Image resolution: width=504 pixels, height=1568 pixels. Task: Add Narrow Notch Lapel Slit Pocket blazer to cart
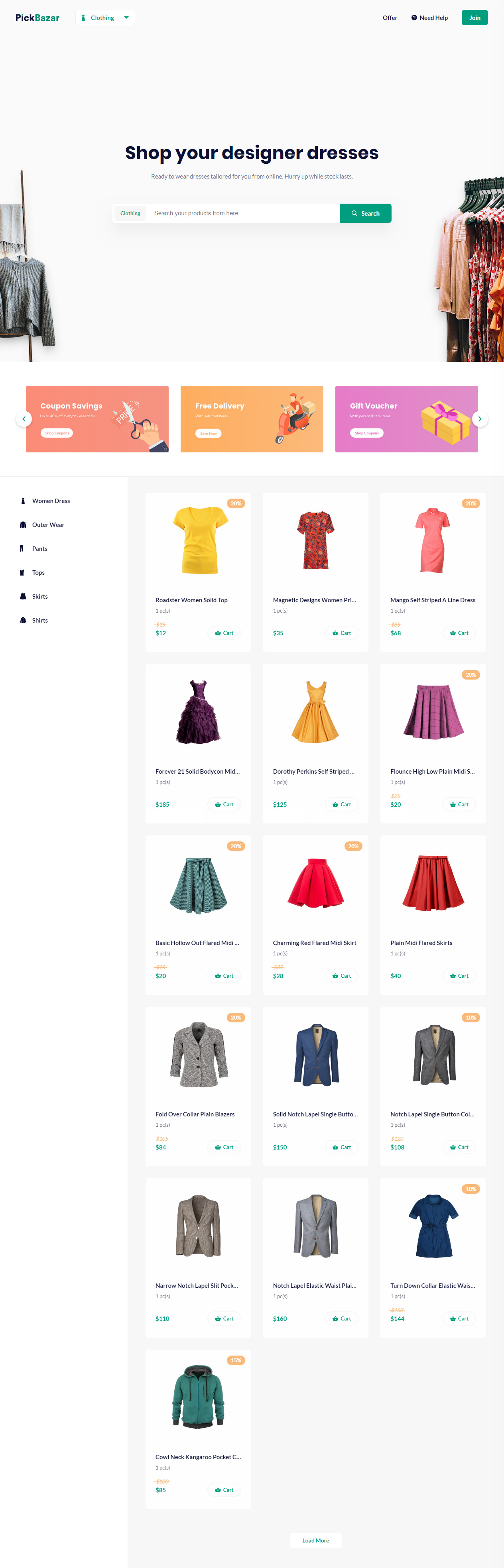[x=224, y=1318]
